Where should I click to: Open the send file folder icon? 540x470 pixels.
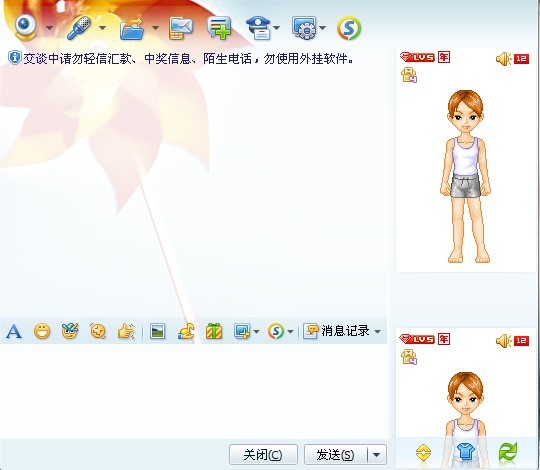click(x=132, y=29)
